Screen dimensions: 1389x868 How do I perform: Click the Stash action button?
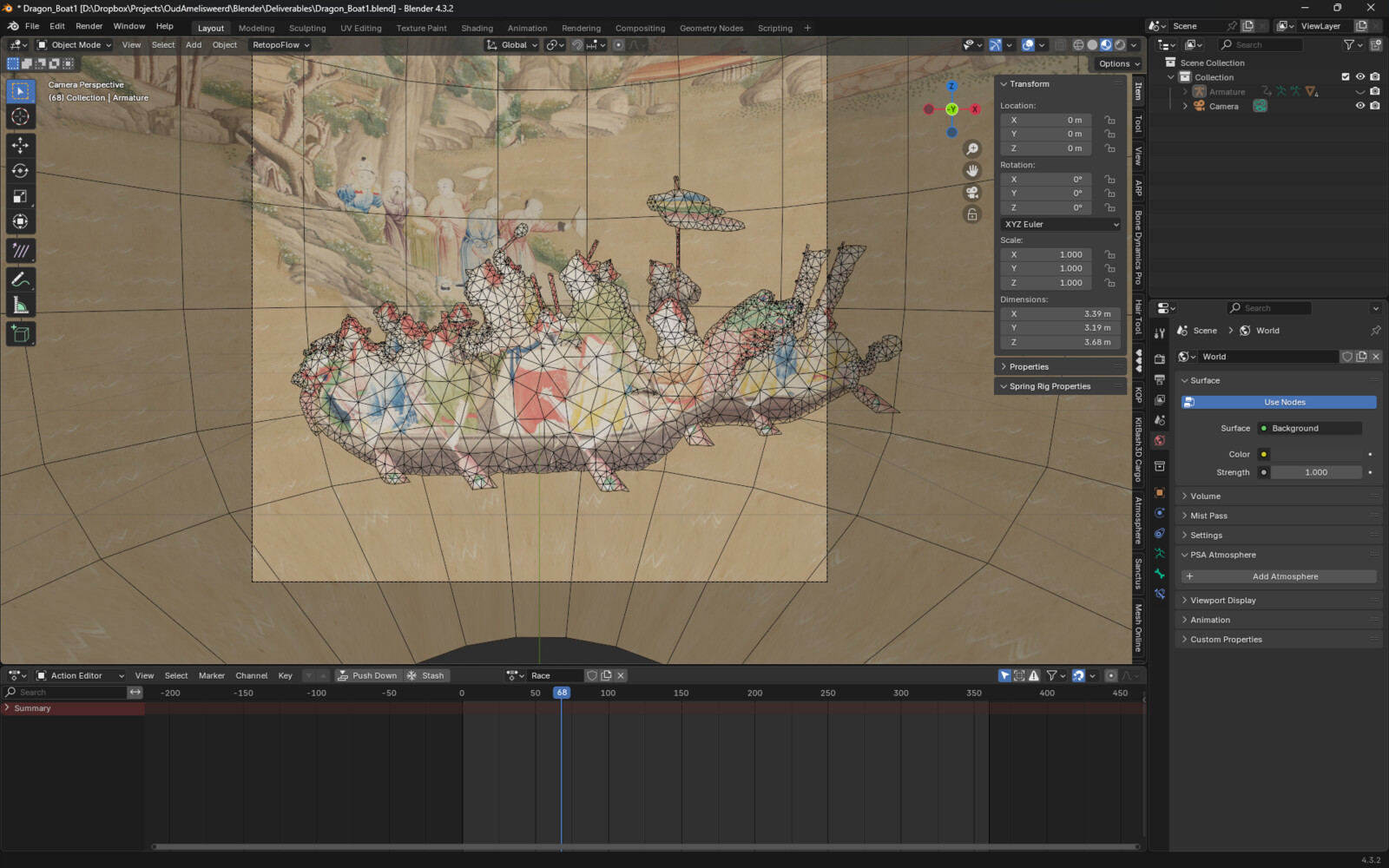426,676
